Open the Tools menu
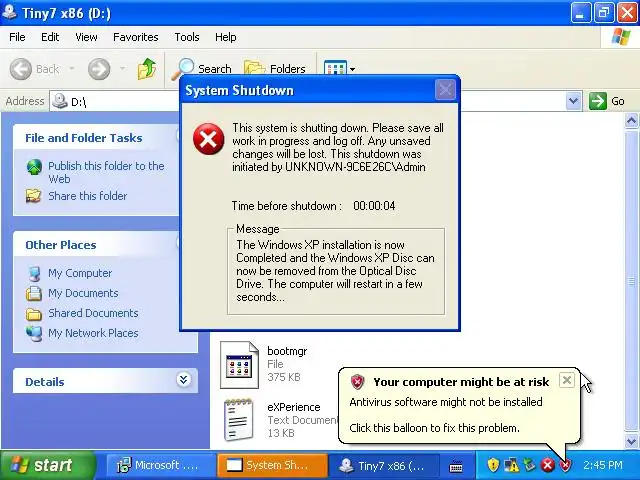 (187, 37)
